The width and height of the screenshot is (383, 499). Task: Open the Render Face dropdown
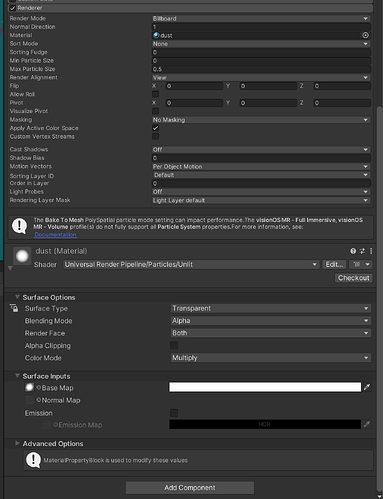[271, 333]
